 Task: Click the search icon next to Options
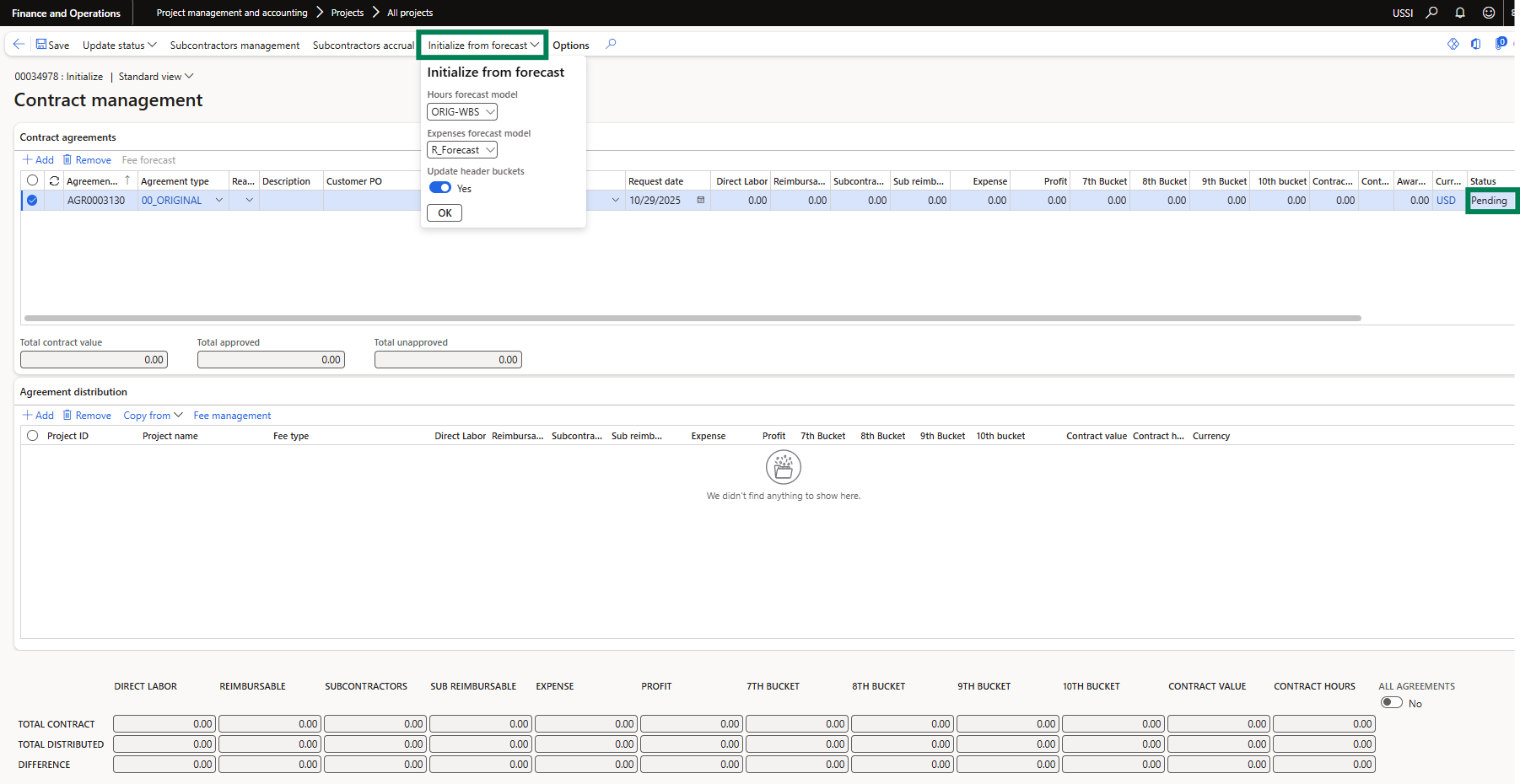pyautogui.click(x=611, y=45)
